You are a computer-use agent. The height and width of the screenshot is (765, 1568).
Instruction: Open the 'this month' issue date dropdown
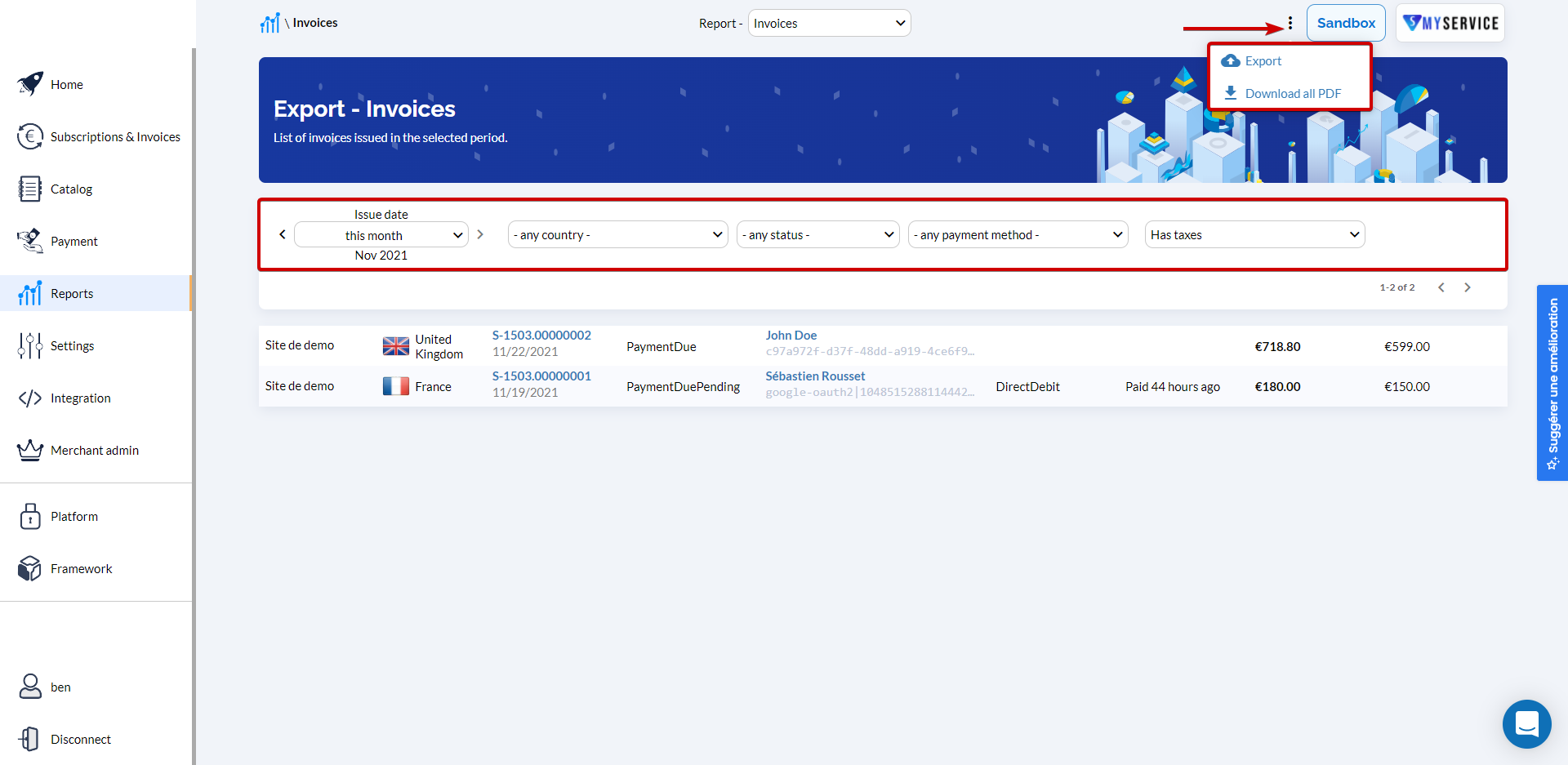[381, 235]
